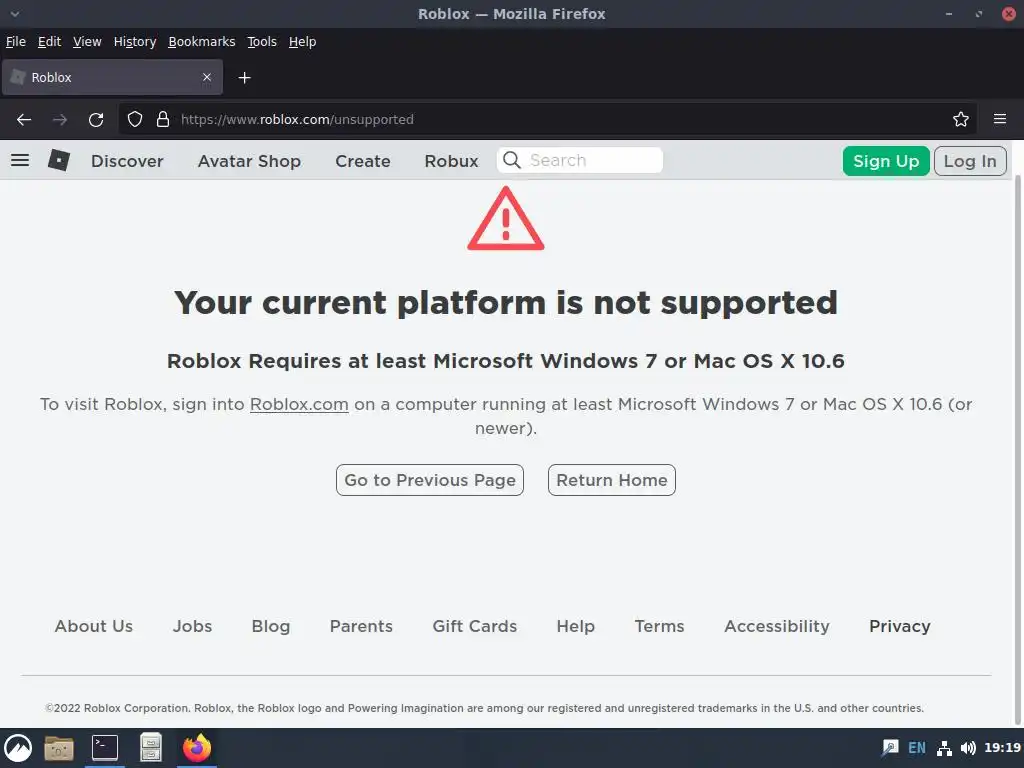Open the Create link

coord(362,161)
